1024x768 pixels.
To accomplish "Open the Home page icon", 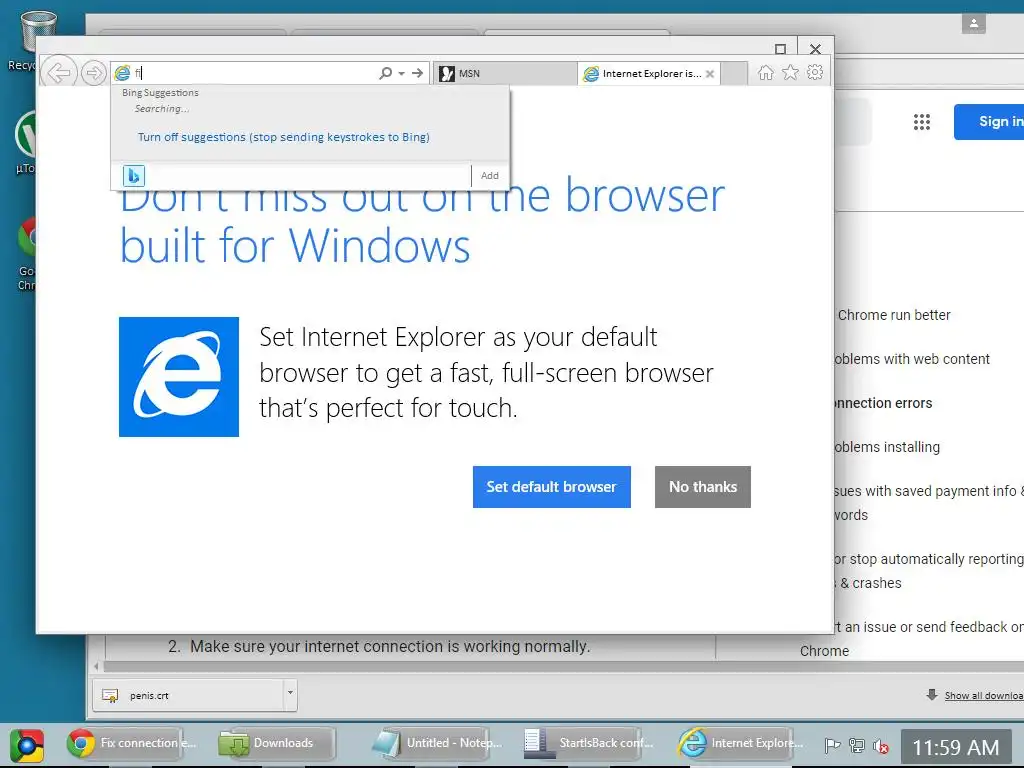I will pyautogui.click(x=765, y=72).
